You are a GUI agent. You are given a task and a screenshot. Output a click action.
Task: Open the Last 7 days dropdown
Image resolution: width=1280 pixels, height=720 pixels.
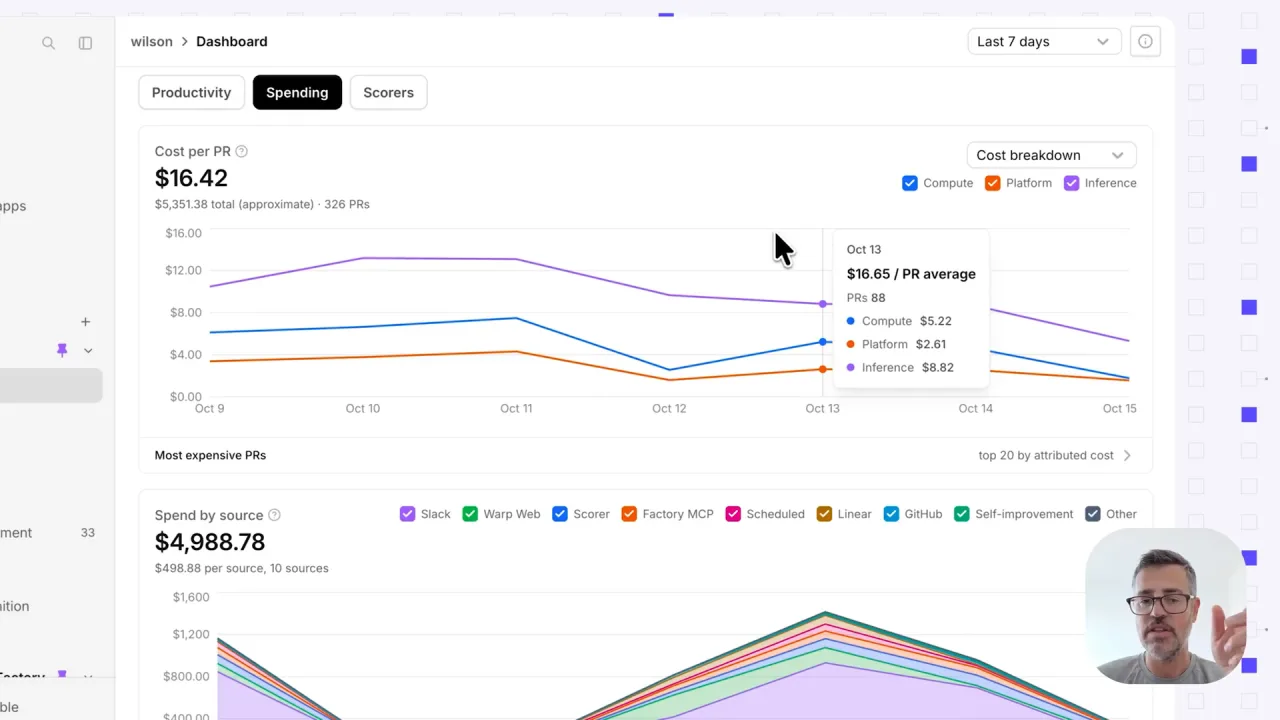point(1043,41)
